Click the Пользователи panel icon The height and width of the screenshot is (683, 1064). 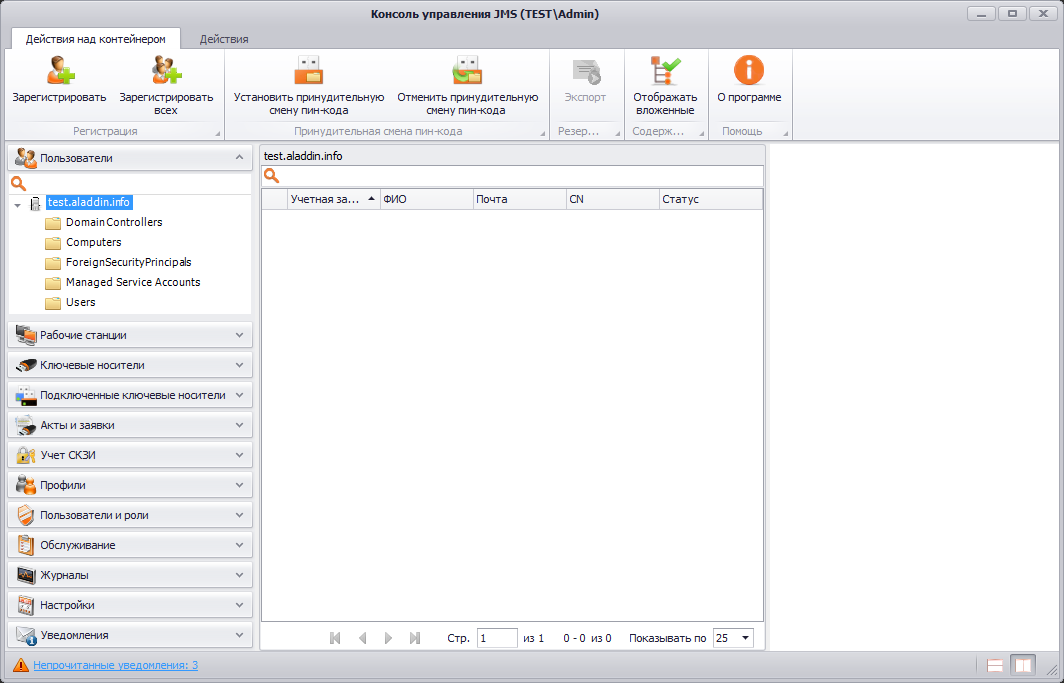pos(26,158)
